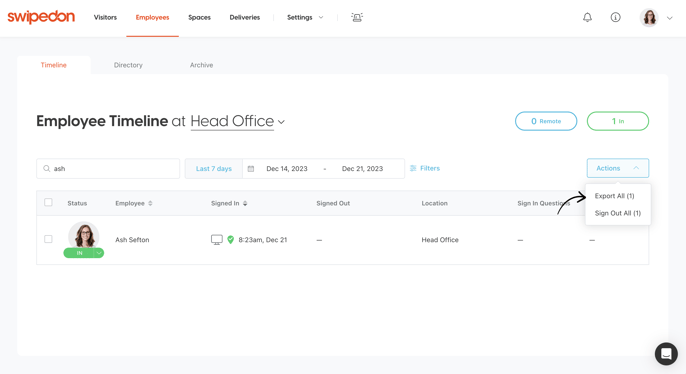Open the Employees nav item
The height and width of the screenshot is (374, 686).
pyautogui.click(x=152, y=17)
